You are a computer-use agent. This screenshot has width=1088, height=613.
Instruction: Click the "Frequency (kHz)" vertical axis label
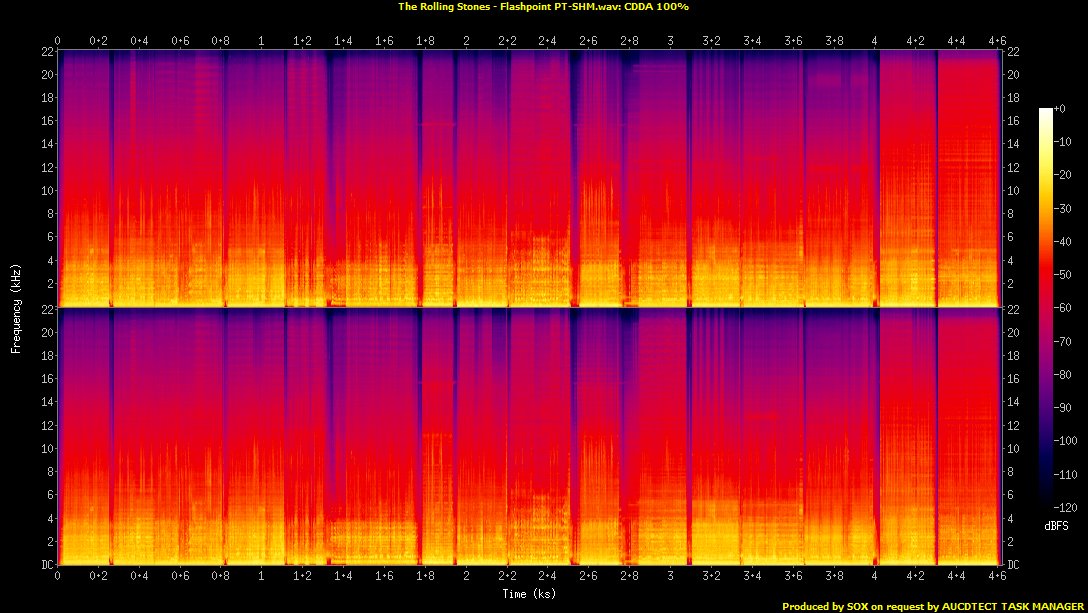(x=16, y=306)
